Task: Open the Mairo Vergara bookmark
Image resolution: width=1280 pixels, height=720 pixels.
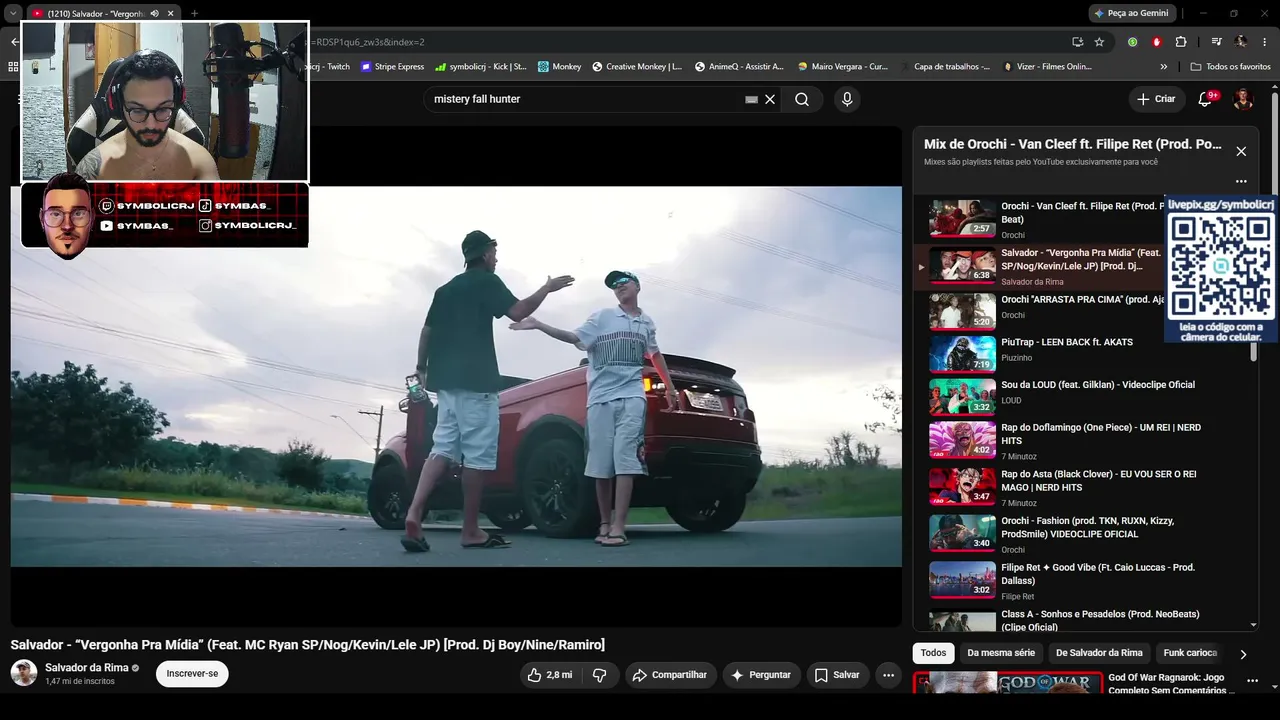Action: (x=842, y=67)
